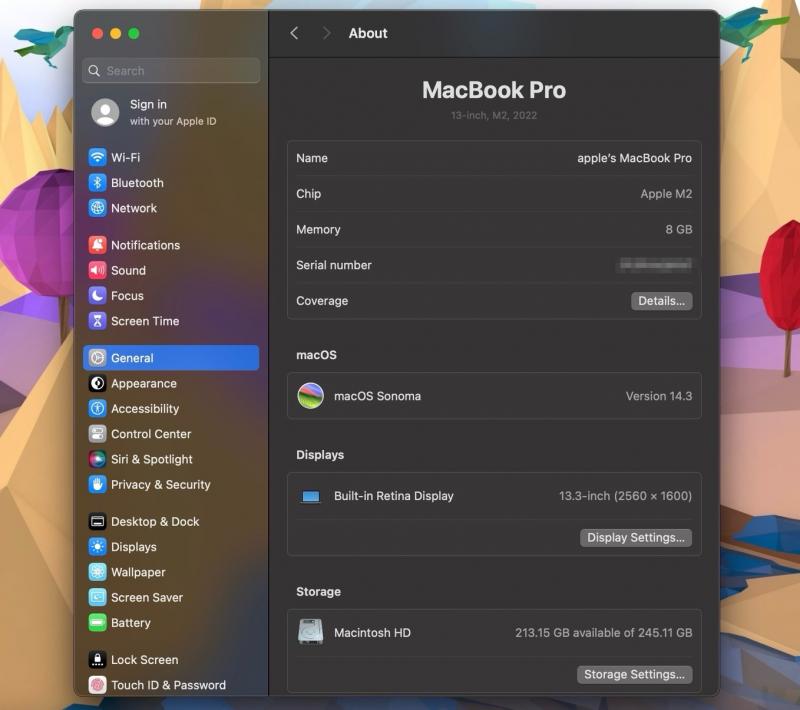
Task: Select Wallpaper label in sidebar
Action: tap(138, 572)
